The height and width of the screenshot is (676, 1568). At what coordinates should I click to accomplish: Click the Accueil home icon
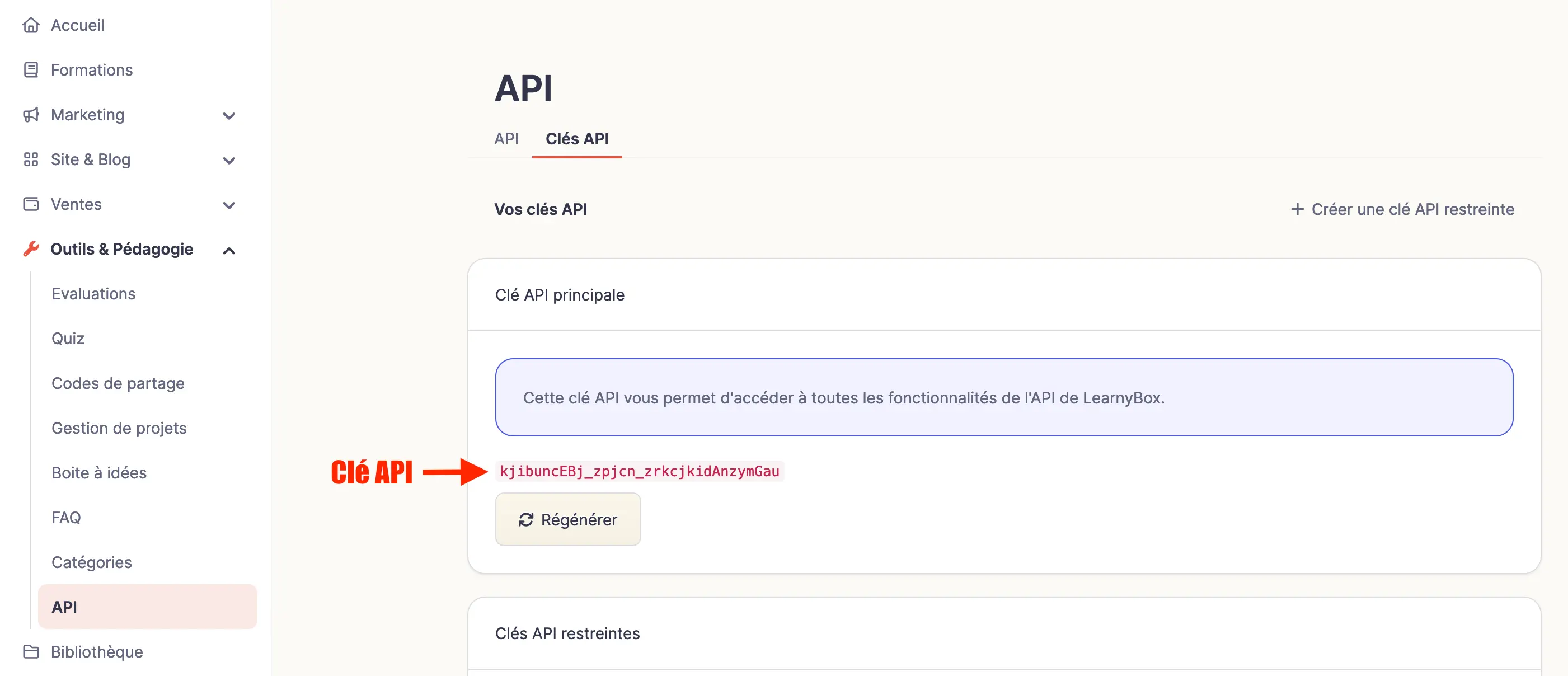31,25
